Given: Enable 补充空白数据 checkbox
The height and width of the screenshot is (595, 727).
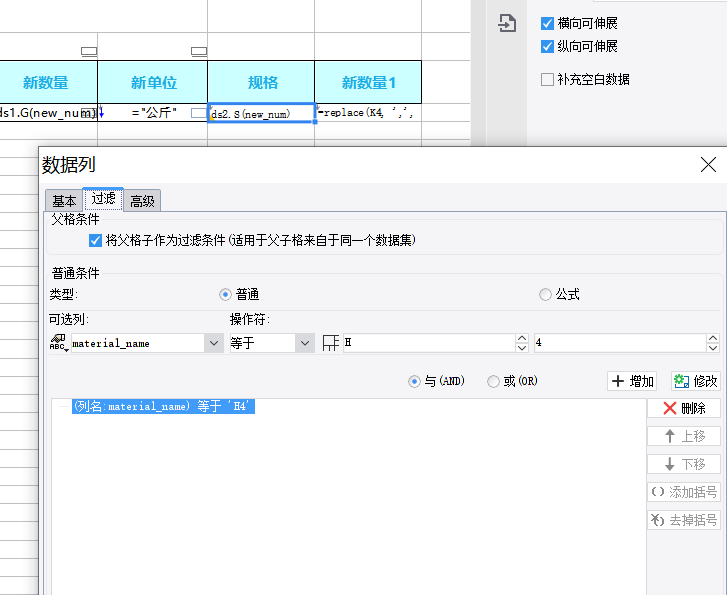Looking at the screenshot, I should coord(547,79).
